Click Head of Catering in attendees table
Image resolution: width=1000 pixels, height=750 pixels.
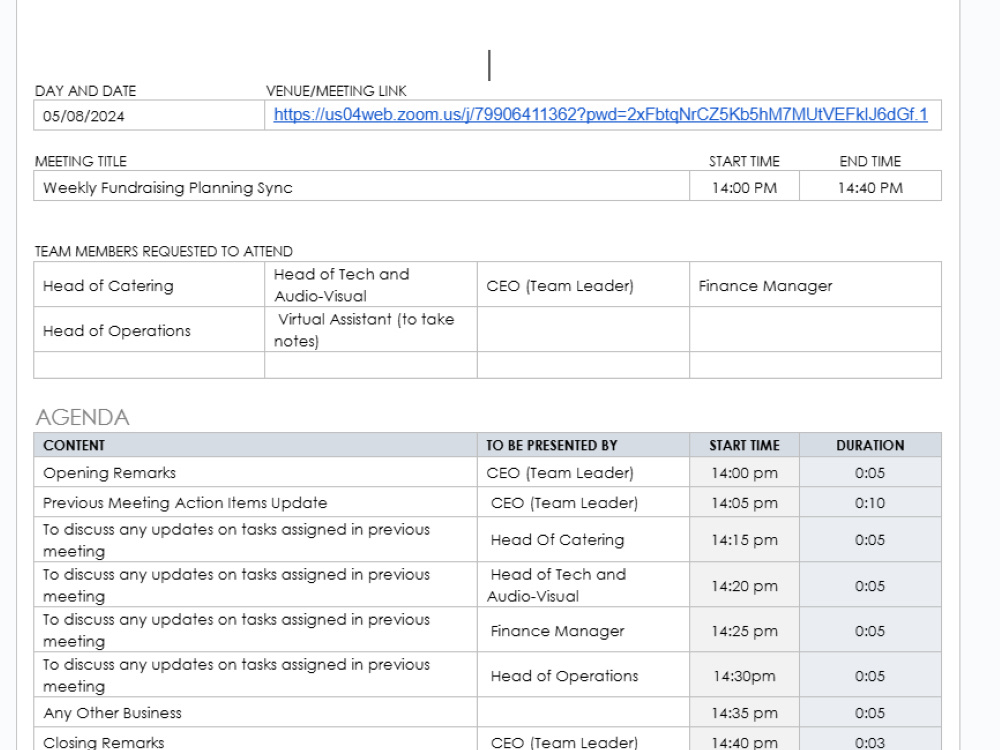tap(149, 285)
